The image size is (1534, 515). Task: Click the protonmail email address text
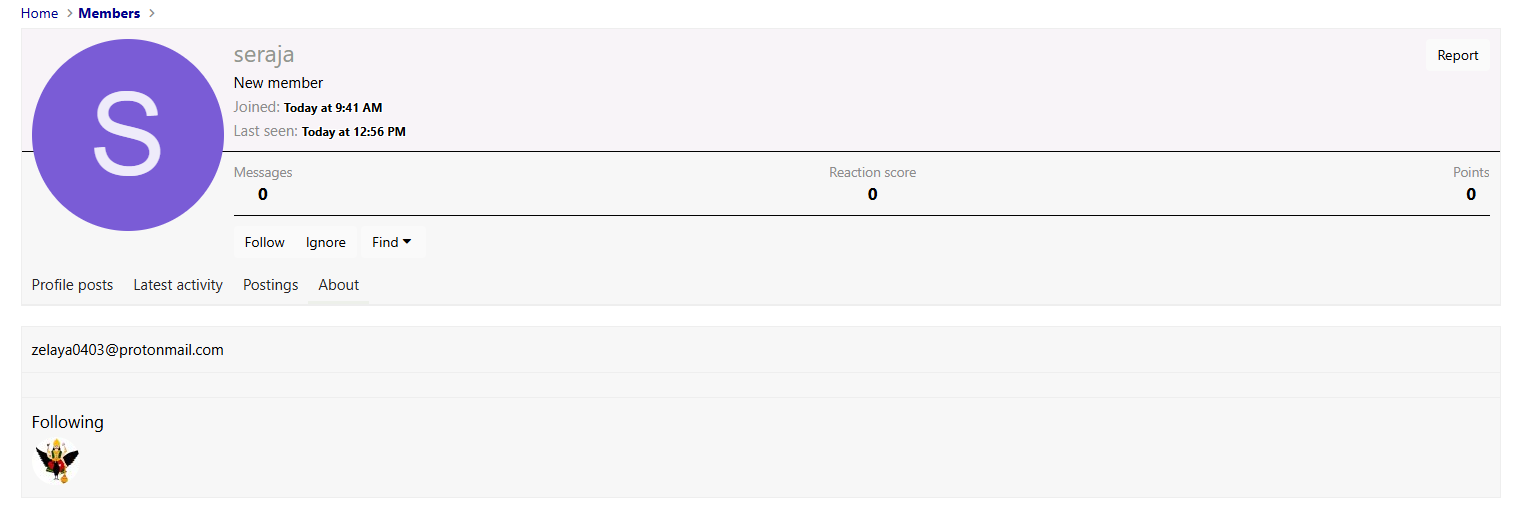click(x=128, y=350)
